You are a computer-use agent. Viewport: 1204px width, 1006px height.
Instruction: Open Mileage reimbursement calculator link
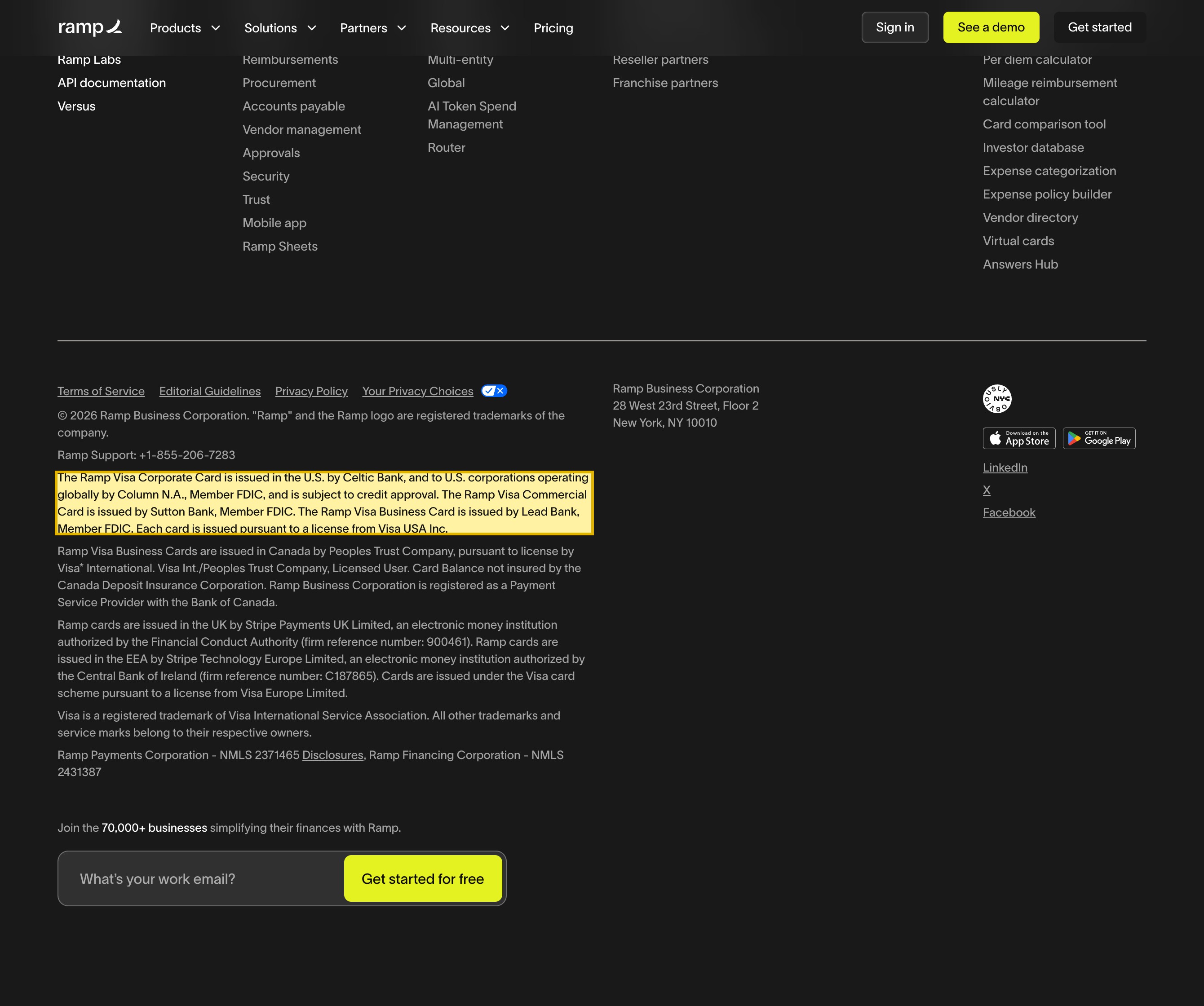click(1050, 92)
